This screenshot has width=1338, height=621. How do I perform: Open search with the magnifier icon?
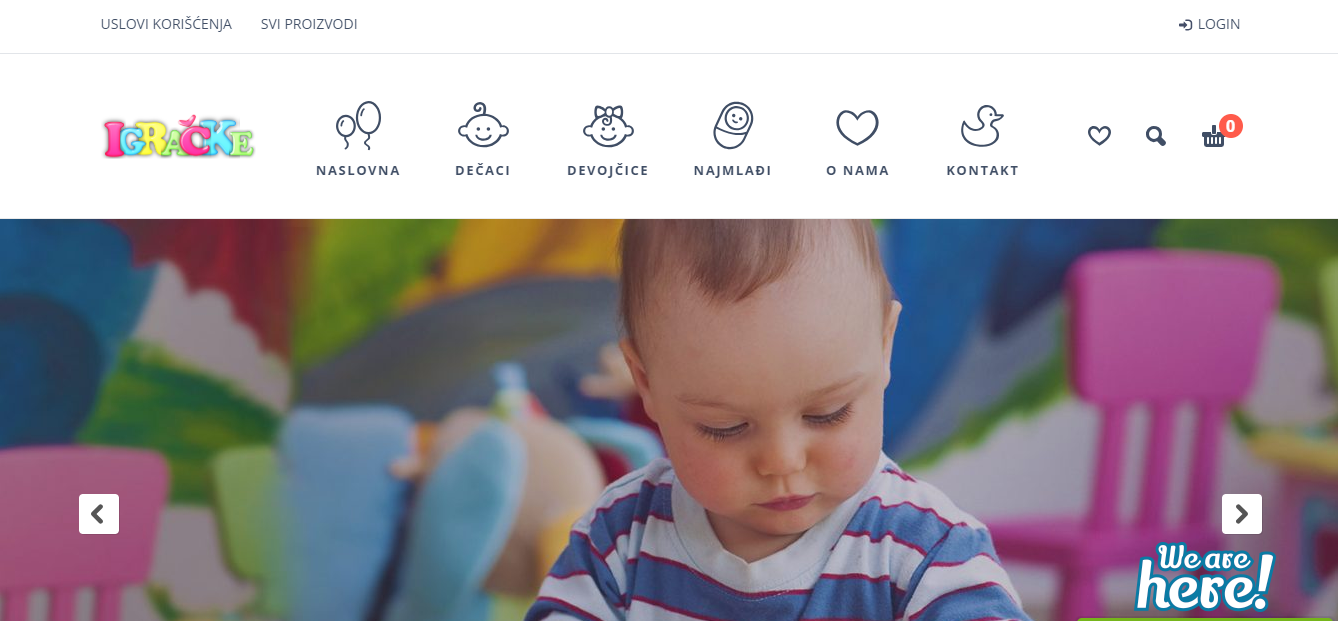tap(1156, 136)
